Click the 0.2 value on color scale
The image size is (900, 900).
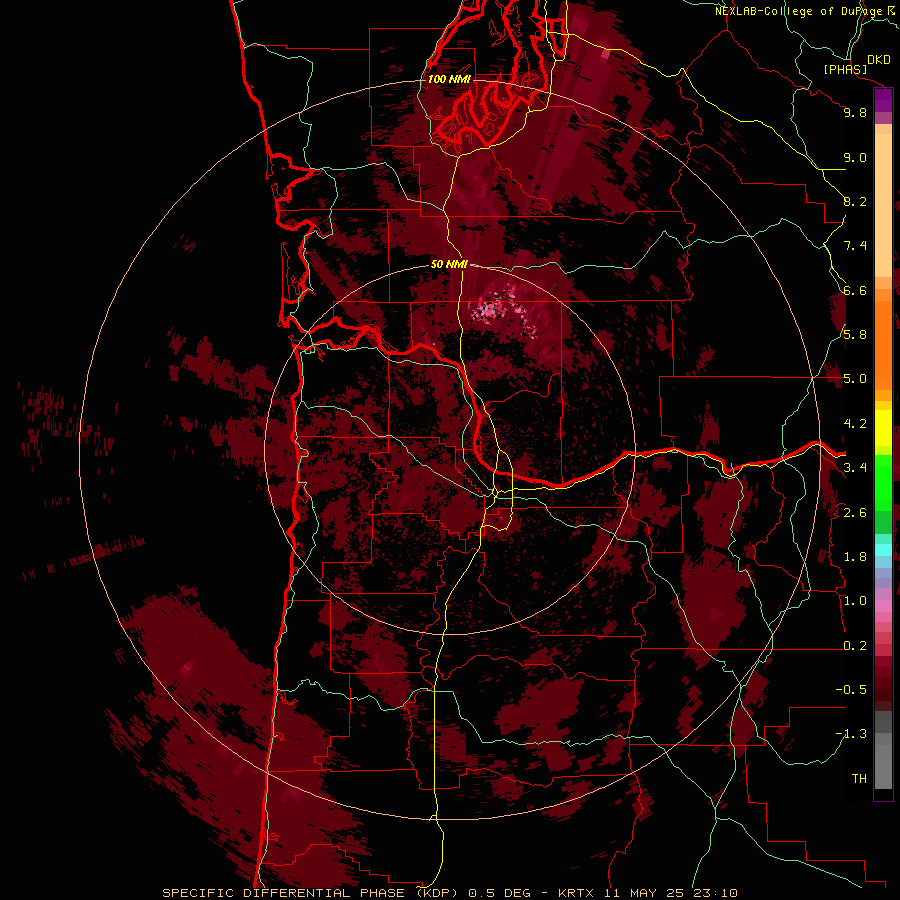coord(855,646)
